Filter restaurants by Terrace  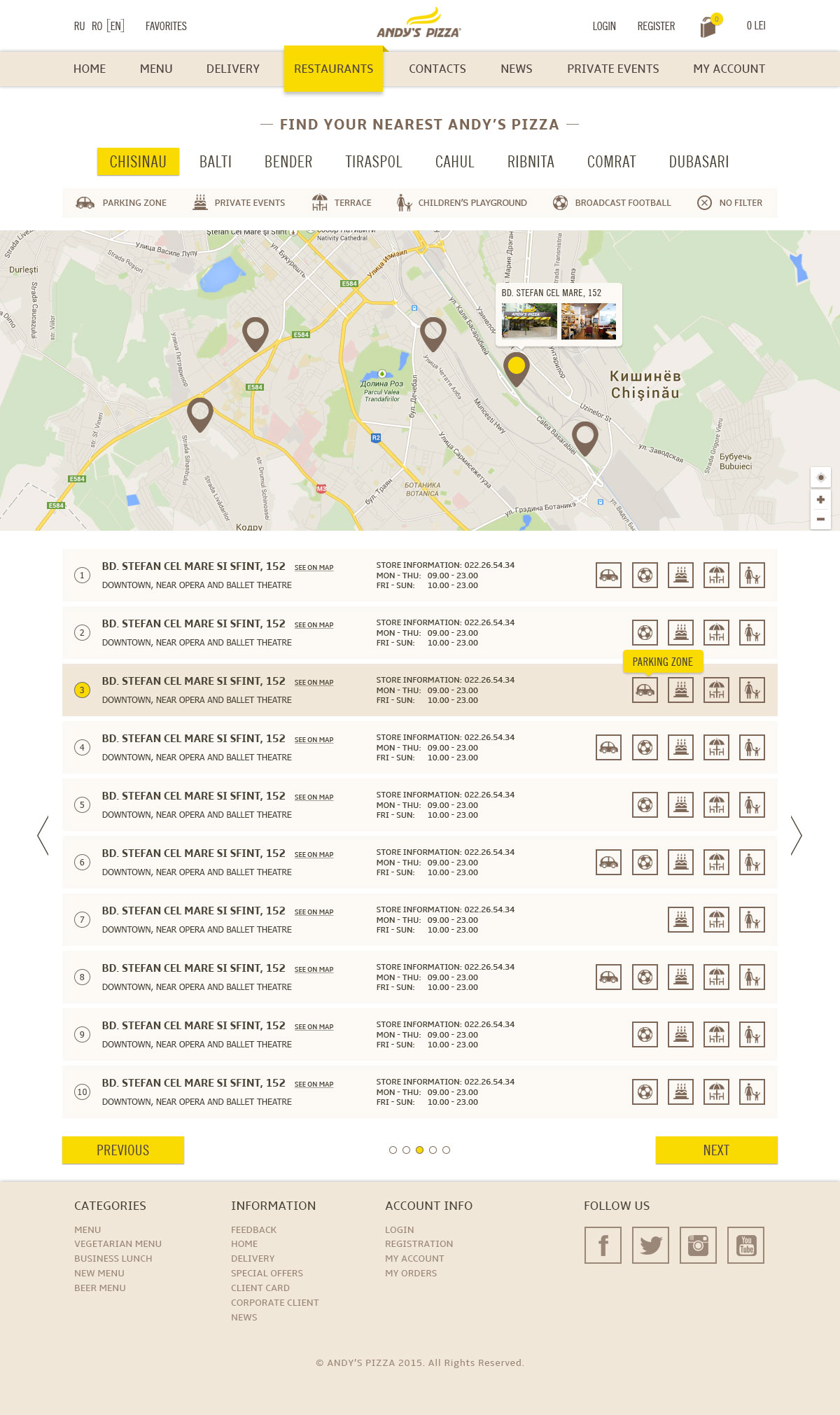coord(342,203)
